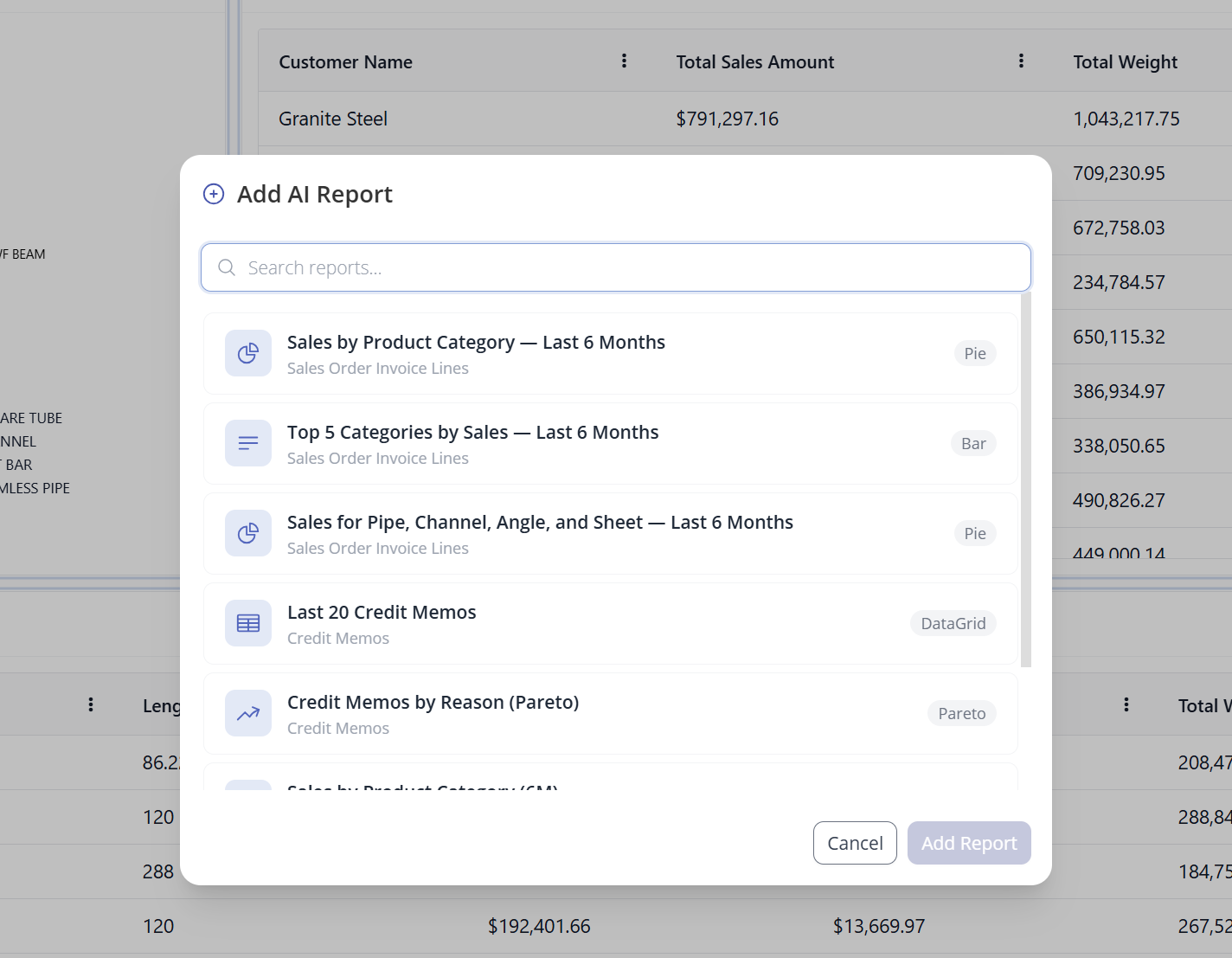Viewport: 1232px width, 958px height.
Task: Click the 288 length cell
Action: 158,871
